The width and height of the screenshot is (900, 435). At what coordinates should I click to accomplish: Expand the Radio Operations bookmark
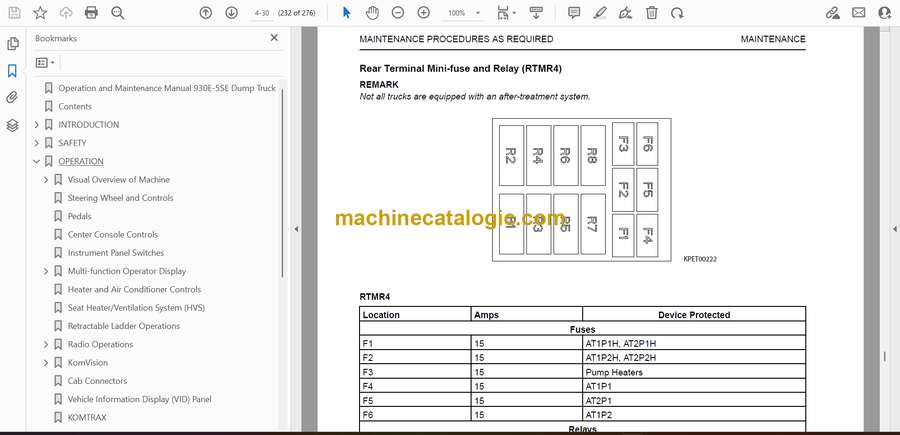46,344
